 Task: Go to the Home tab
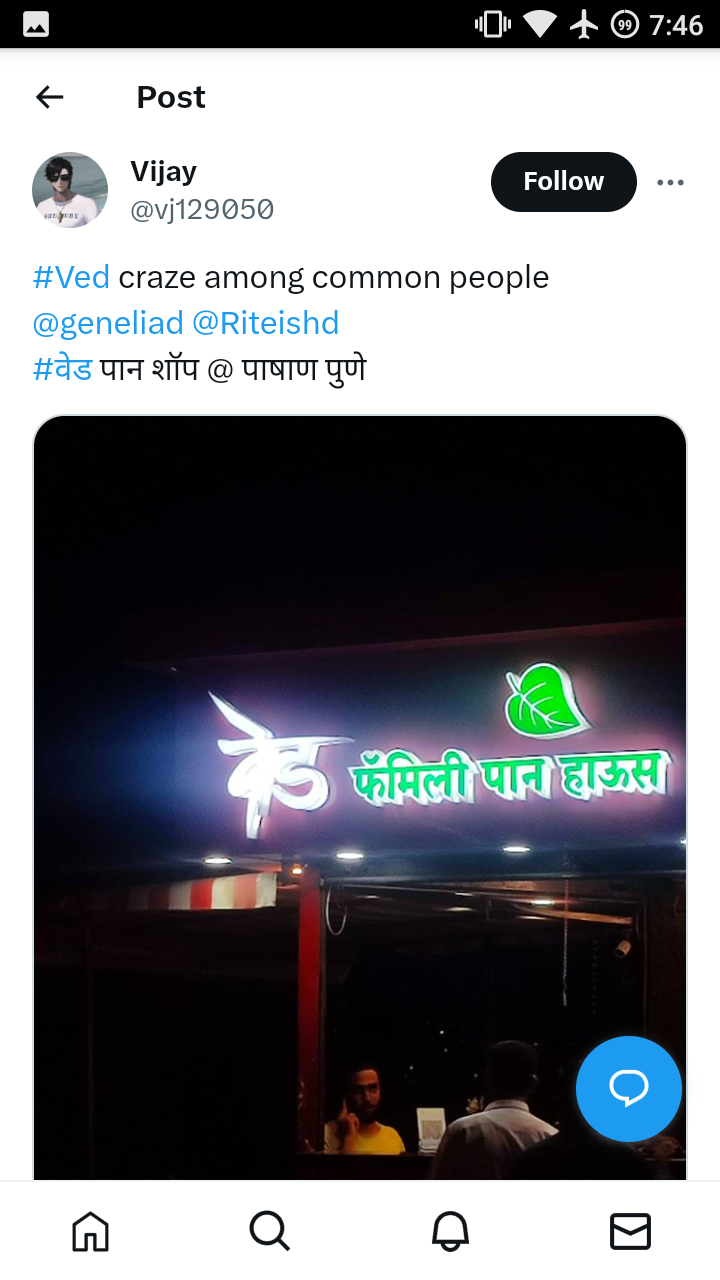point(90,1231)
